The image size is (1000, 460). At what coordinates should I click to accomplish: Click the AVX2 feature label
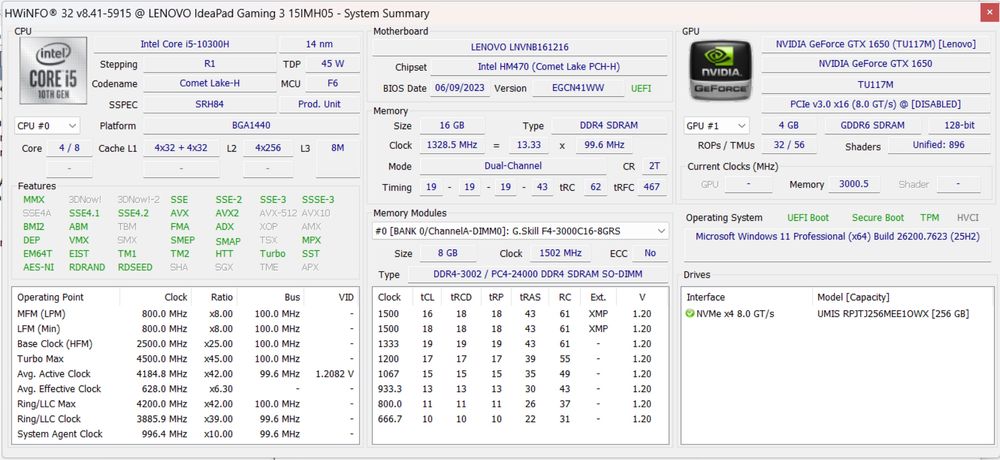click(227, 213)
